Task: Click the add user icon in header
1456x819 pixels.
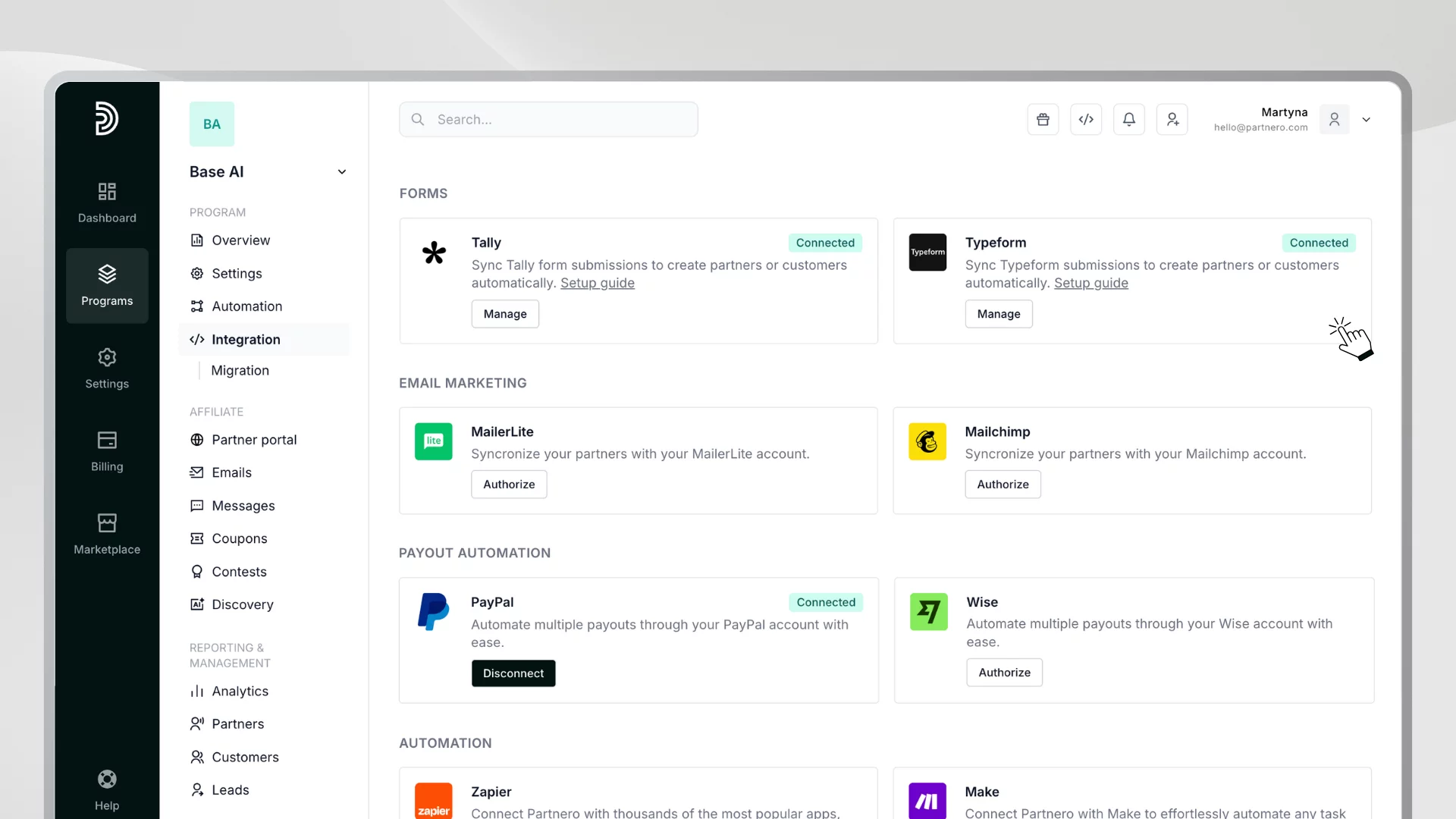Action: coord(1172,120)
